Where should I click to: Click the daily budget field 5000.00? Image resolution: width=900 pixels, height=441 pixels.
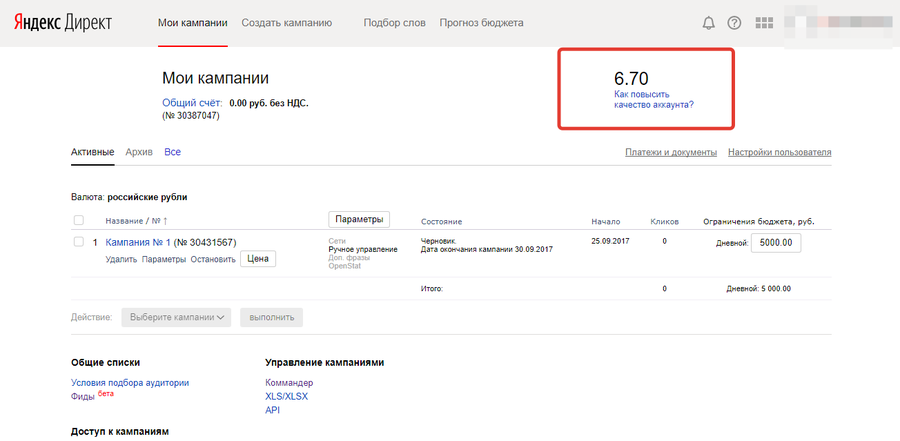pyautogui.click(x=776, y=243)
